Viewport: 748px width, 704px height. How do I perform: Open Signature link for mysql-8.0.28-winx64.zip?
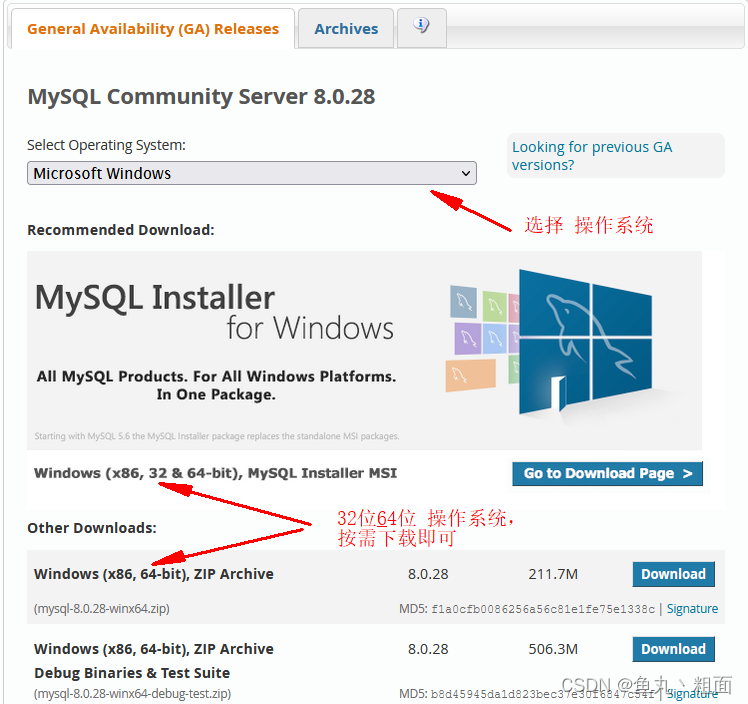coord(692,609)
